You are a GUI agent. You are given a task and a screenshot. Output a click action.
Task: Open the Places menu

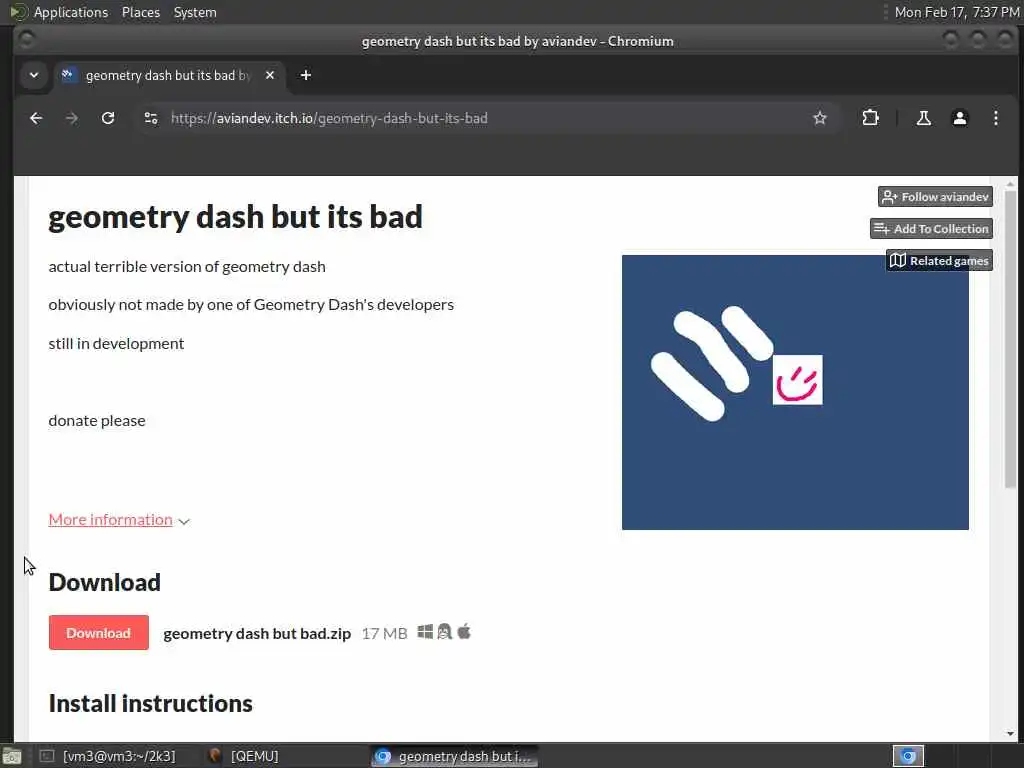[x=141, y=12]
